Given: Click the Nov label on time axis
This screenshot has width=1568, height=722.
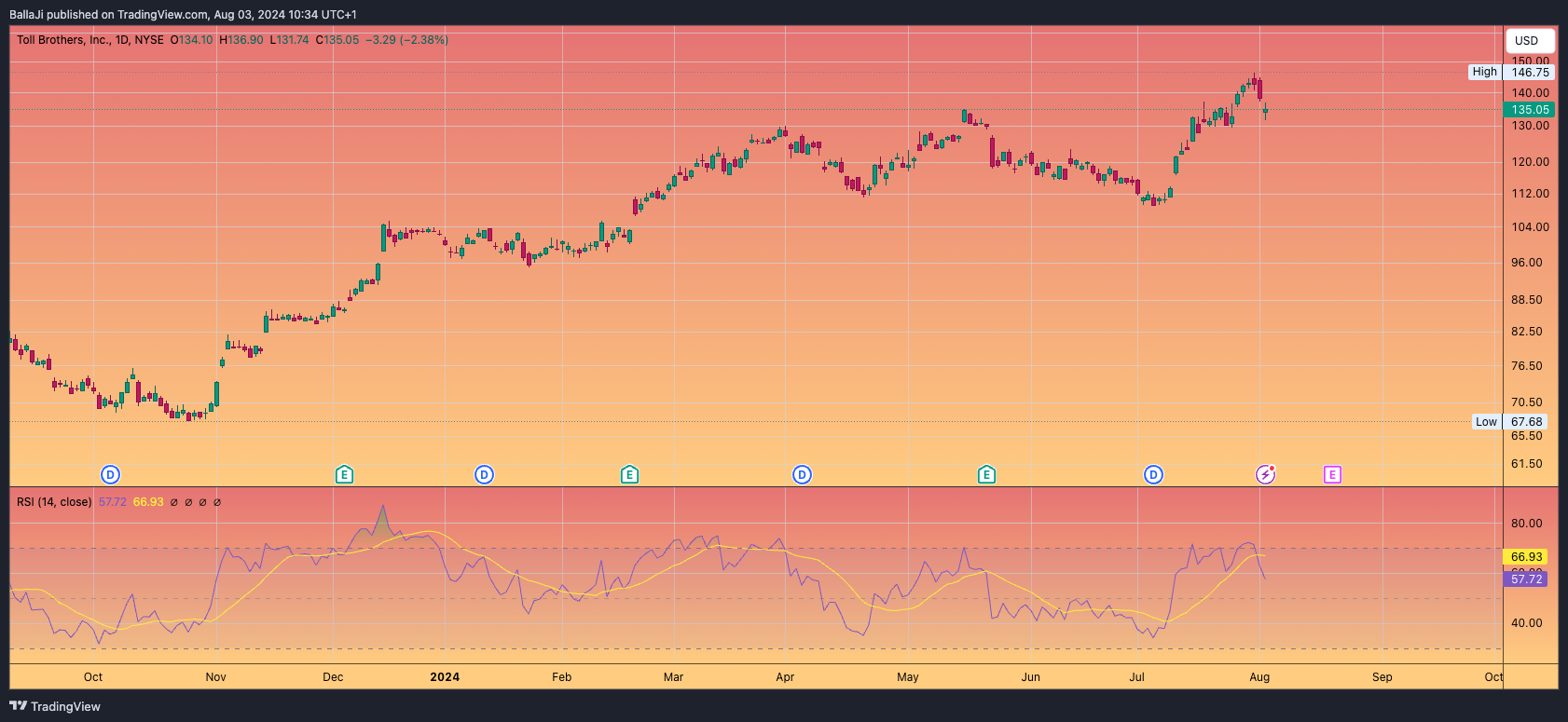Looking at the screenshot, I should (x=215, y=677).
